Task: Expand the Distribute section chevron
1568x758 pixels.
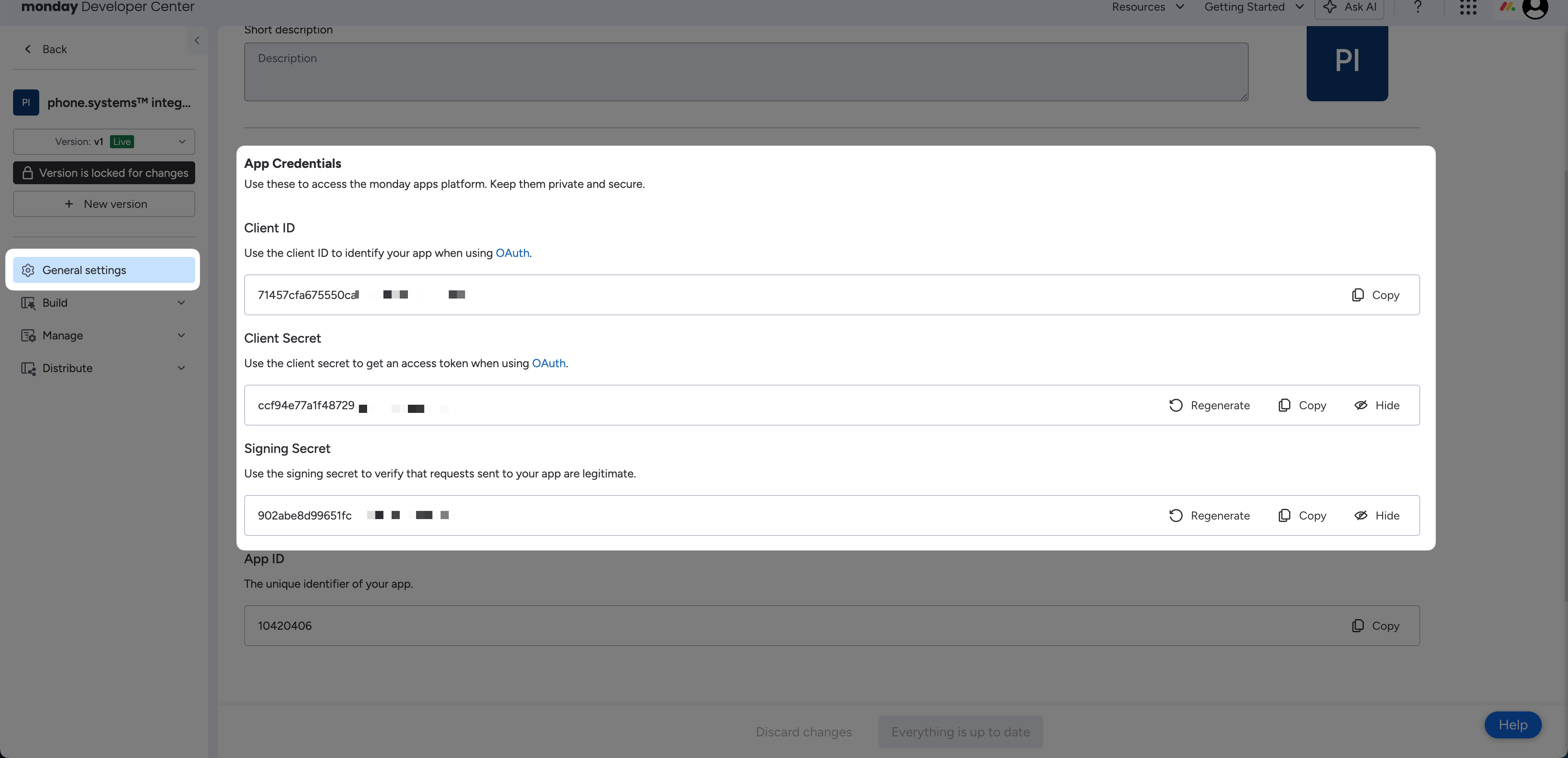Action: pos(181,368)
